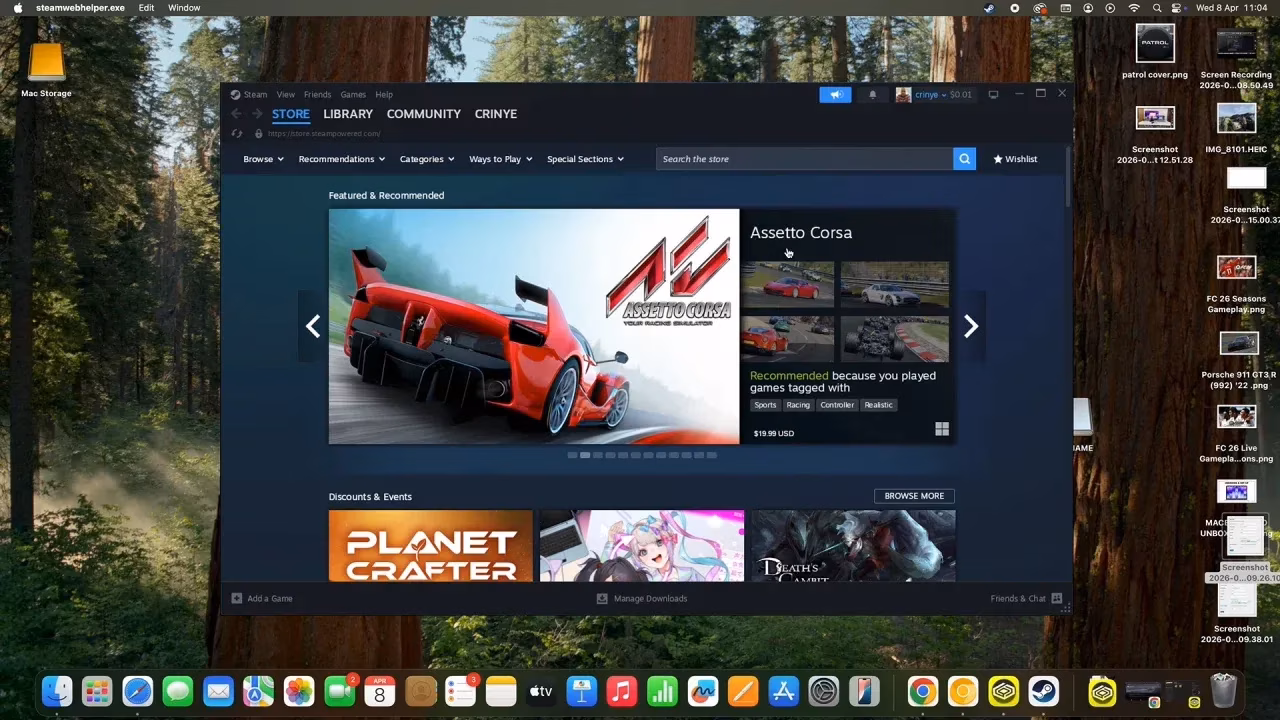Open your Wishlist

tap(1015, 158)
